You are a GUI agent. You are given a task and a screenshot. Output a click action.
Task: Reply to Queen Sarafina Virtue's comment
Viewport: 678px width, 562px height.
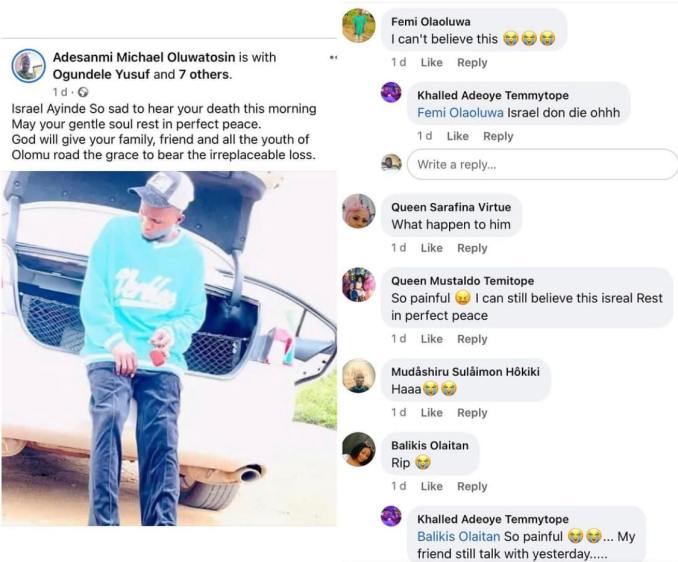point(472,248)
